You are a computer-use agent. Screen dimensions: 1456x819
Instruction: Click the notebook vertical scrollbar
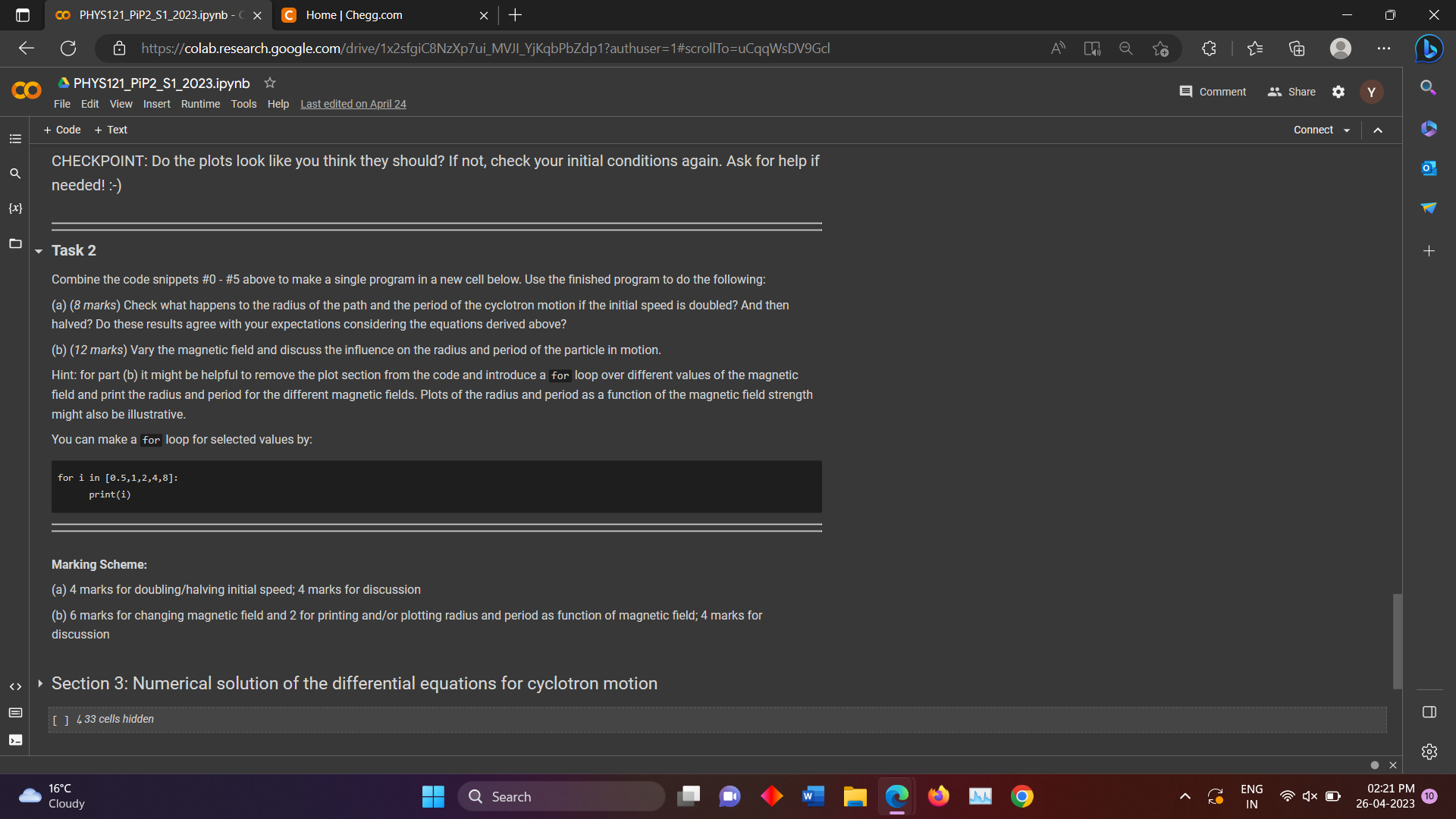pyautogui.click(x=1397, y=641)
